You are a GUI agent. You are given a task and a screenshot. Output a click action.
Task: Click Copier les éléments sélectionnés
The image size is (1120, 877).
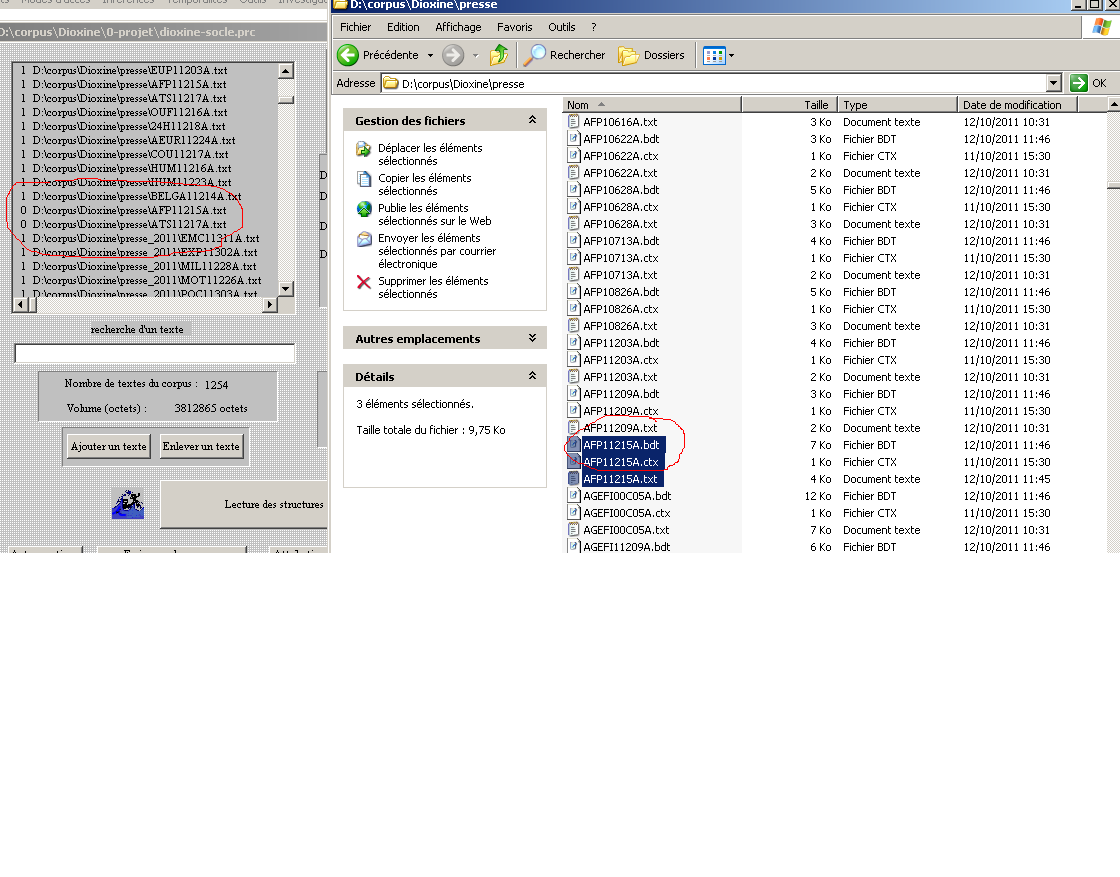pyautogui.click(x=425, y=184)
